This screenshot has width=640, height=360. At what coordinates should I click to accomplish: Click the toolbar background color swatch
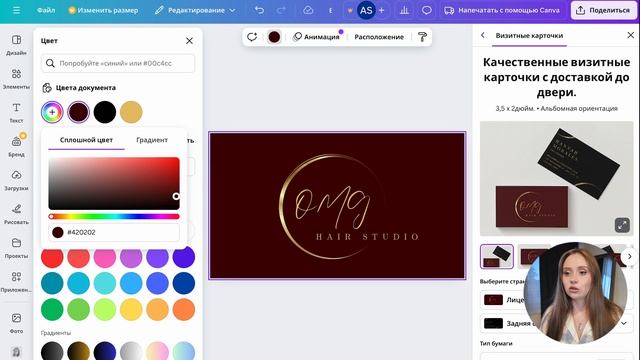click(x=274, y=37)
